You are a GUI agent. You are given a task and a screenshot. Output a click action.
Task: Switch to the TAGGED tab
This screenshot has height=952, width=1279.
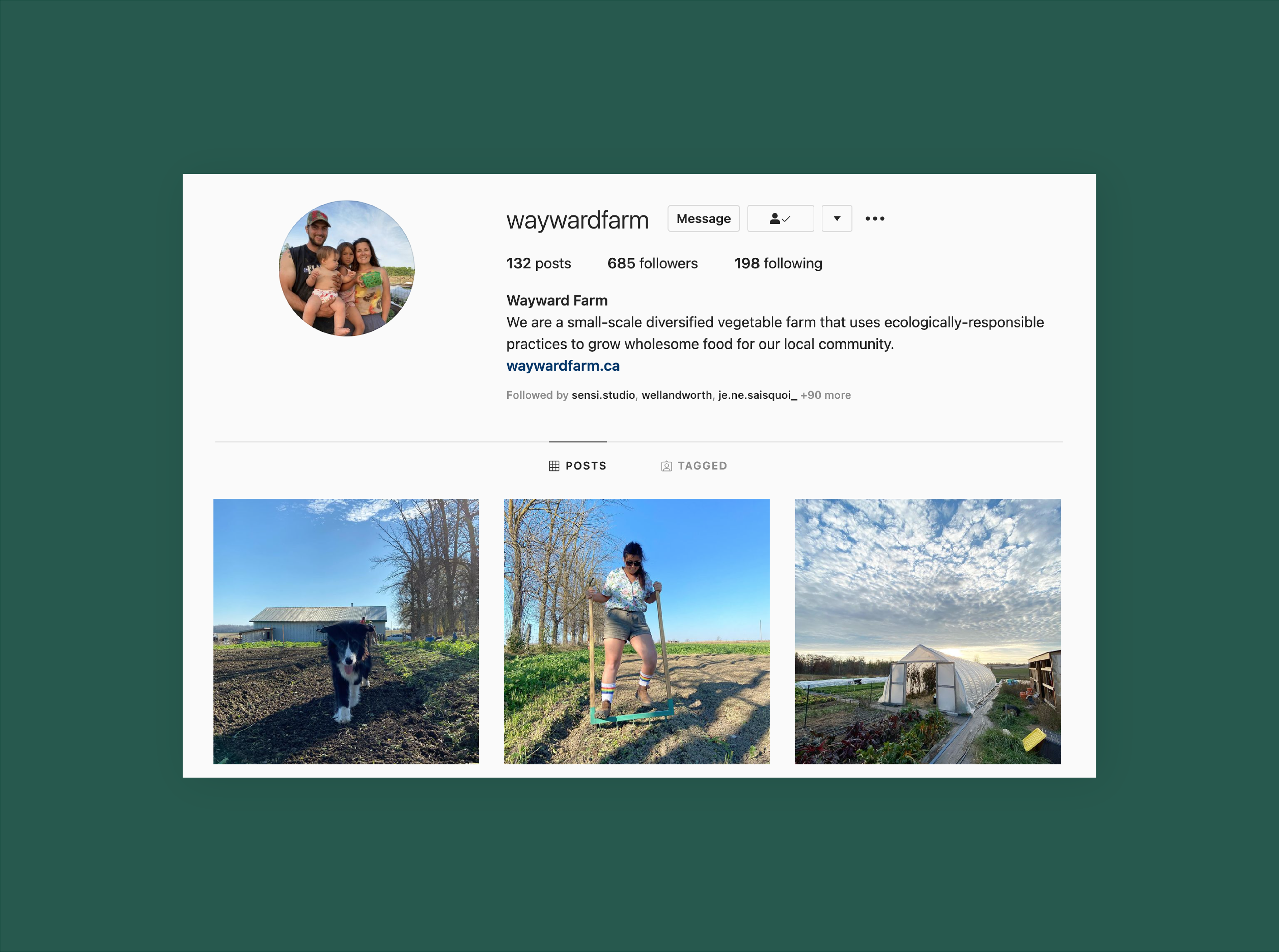click(694, 466)
